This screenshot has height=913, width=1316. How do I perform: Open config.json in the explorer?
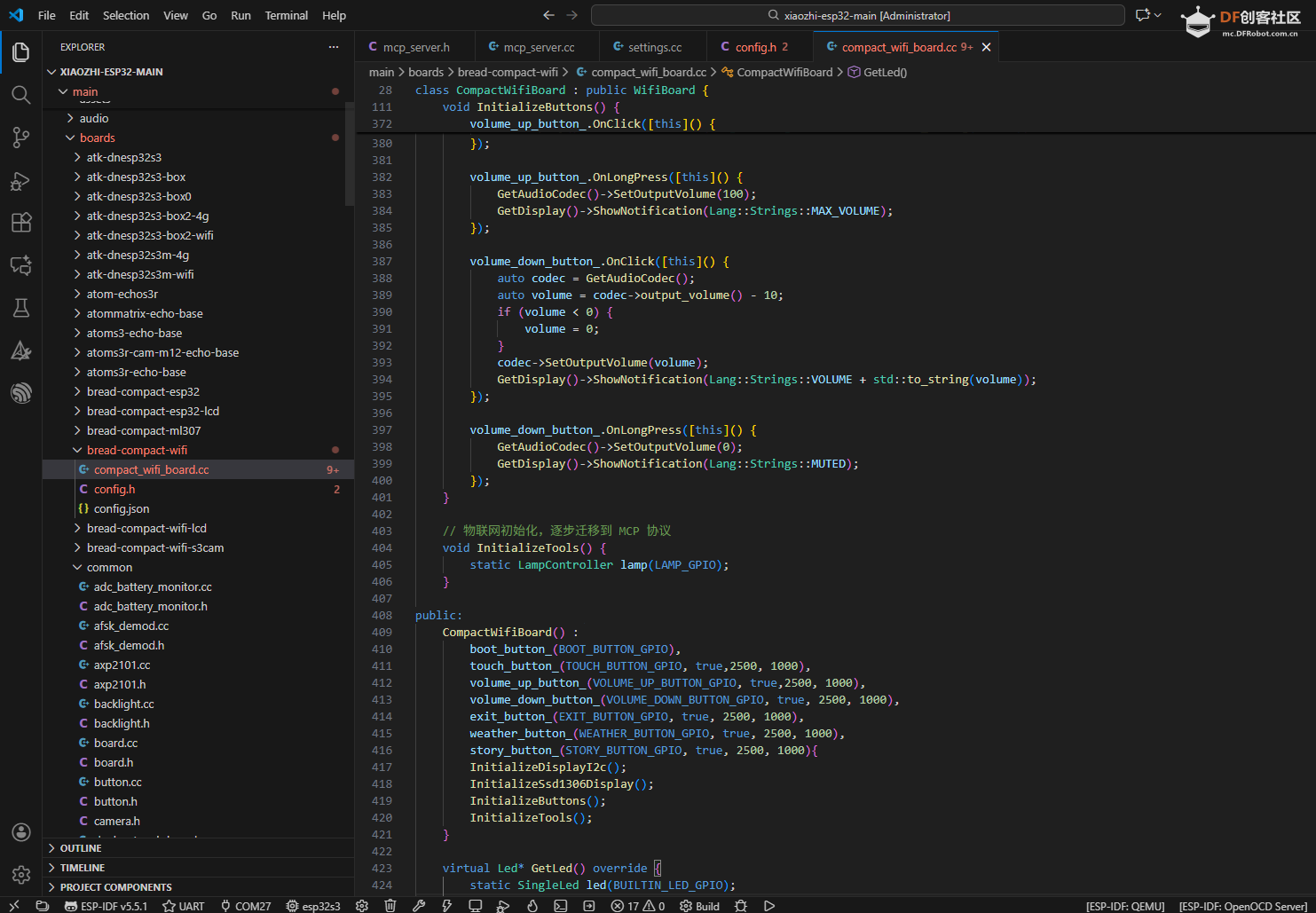[122, 508]
